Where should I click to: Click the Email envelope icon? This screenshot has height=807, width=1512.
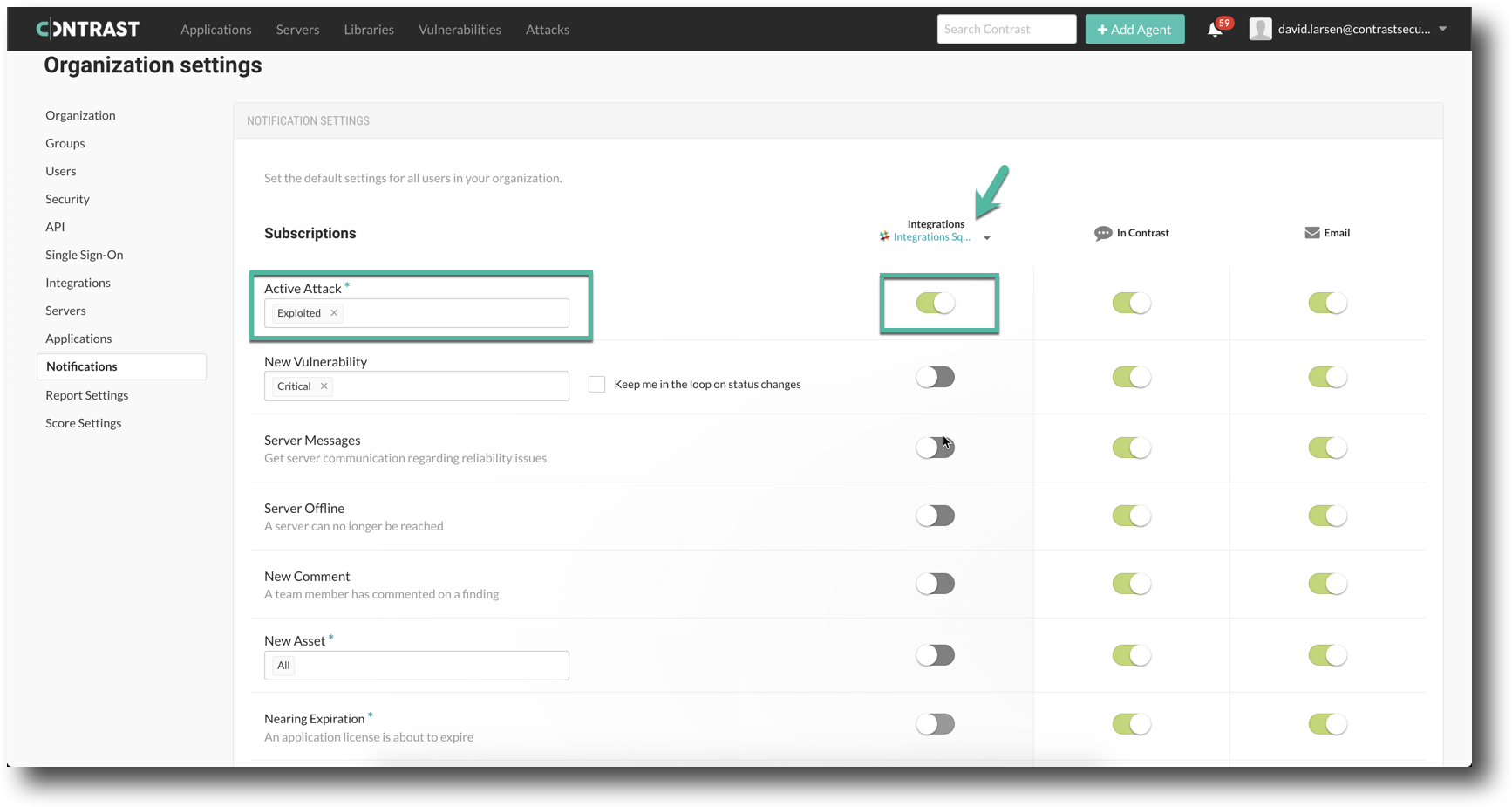pyautogui.click(x=1311, y=233)
